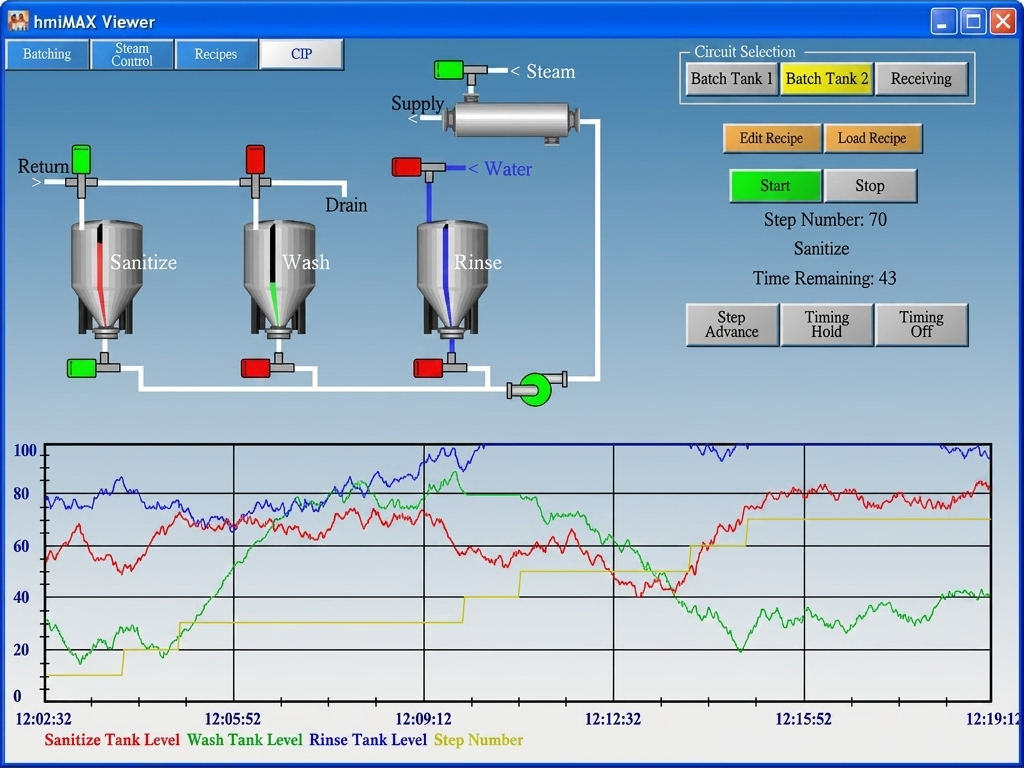Maximize the hmiMAX Viewer window
The width and height of the screenshot is (1024, 768).
click(x=973, y=22)
